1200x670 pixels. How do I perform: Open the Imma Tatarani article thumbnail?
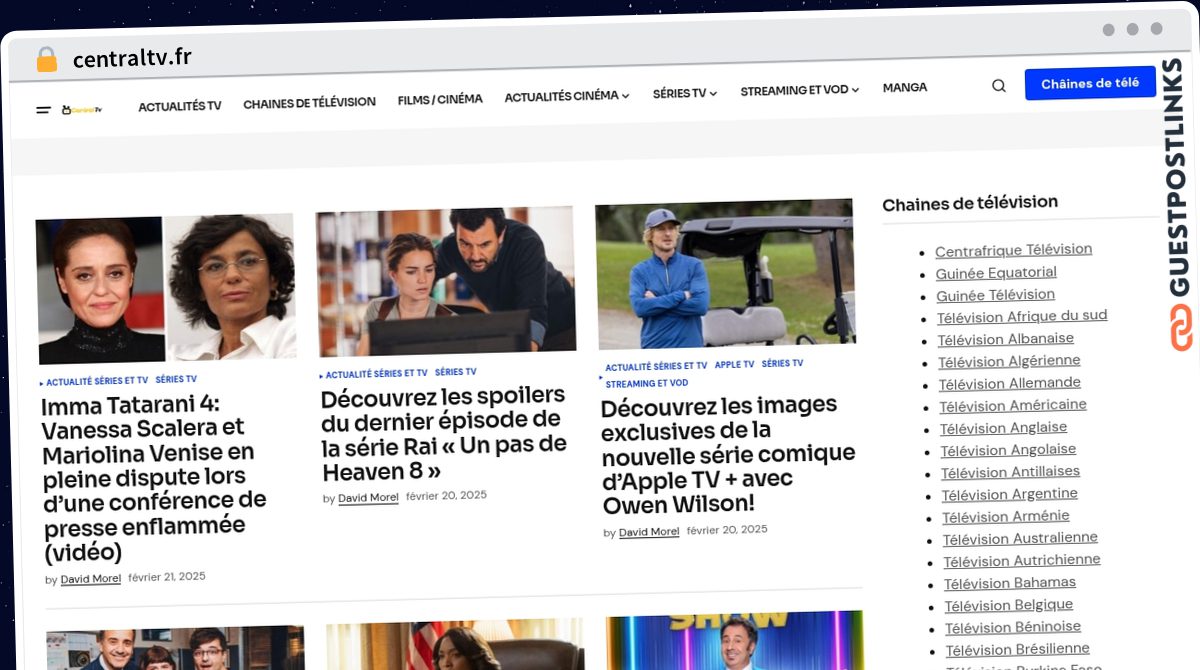166,289
